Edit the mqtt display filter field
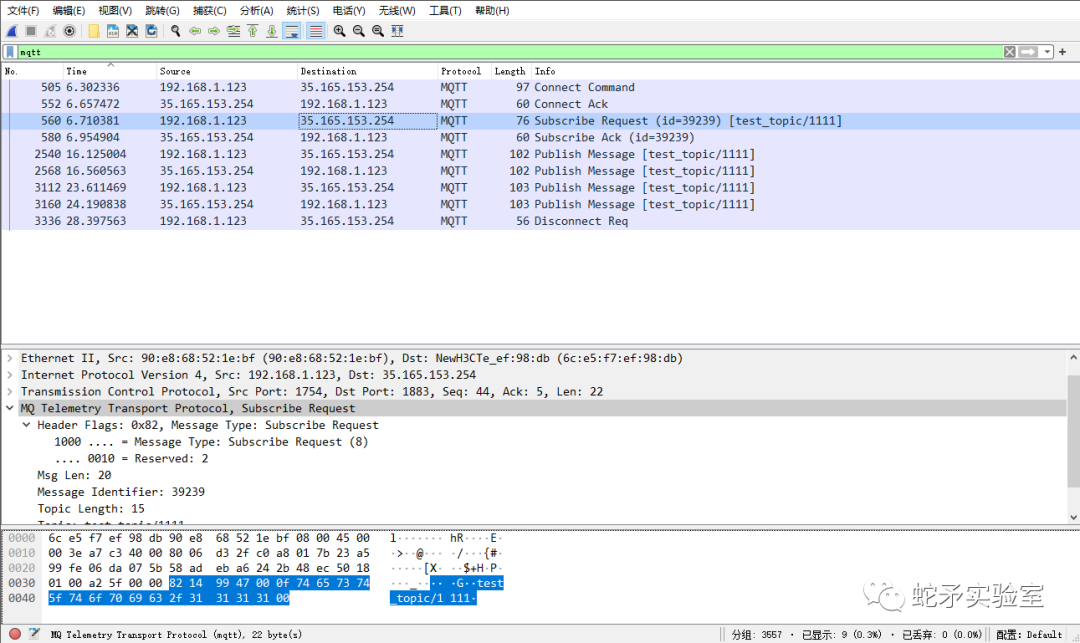This screenshot has width=1080, height=643. point(510,52)
